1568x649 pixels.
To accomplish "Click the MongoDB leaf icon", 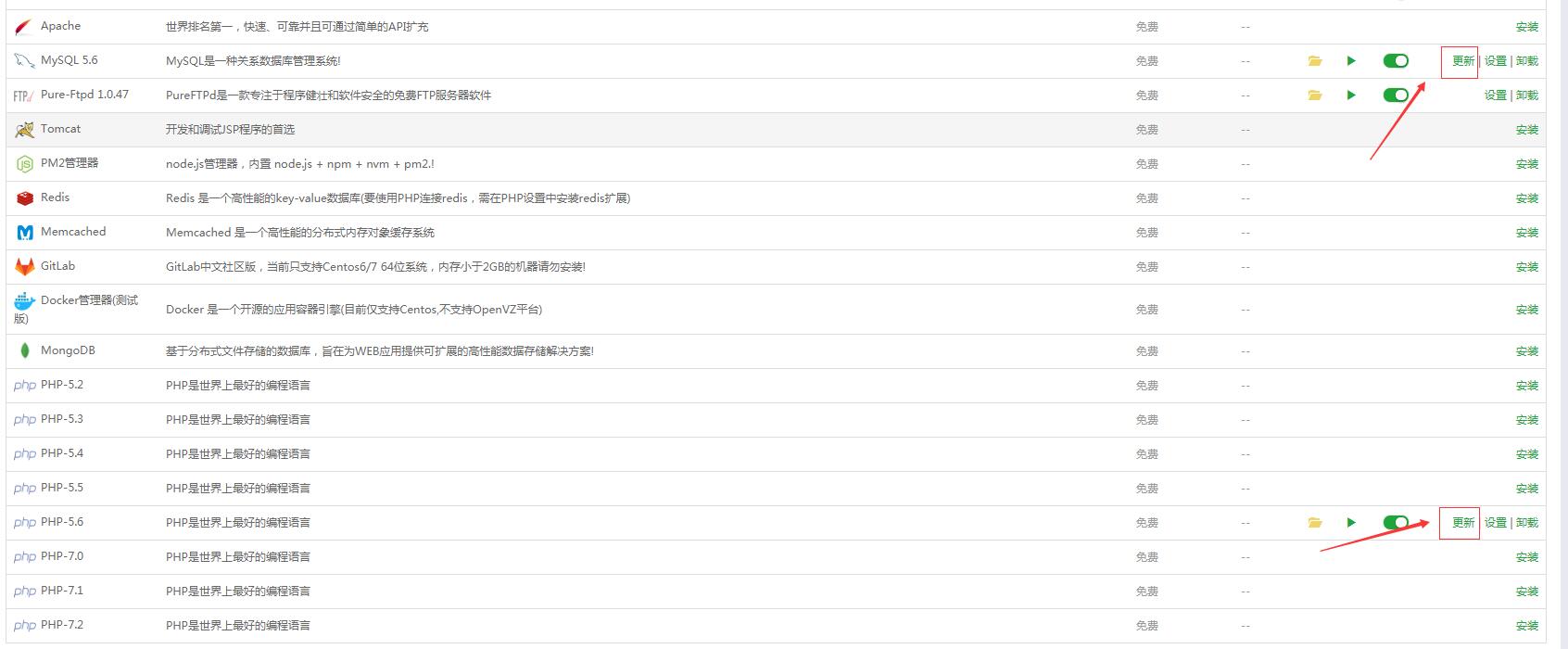I will 25,351.
